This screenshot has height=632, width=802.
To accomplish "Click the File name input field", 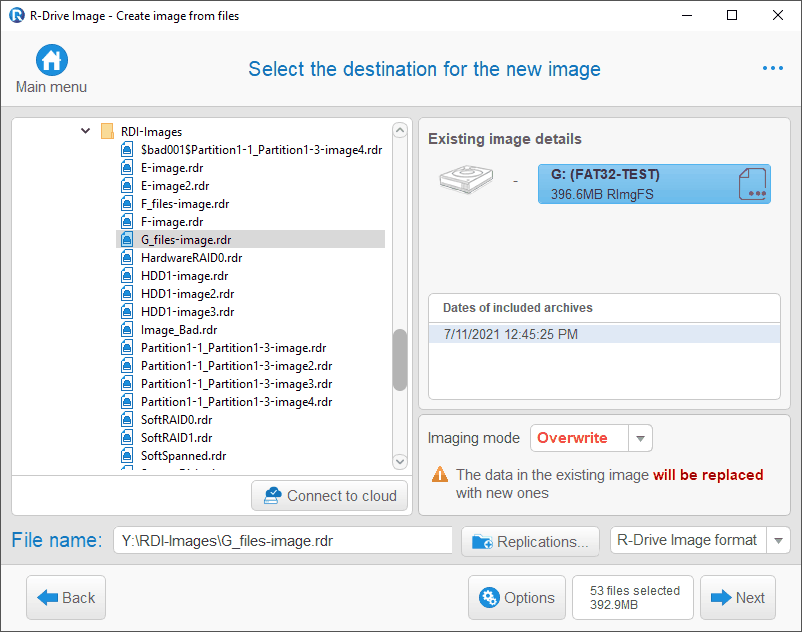I will (283, 540).
